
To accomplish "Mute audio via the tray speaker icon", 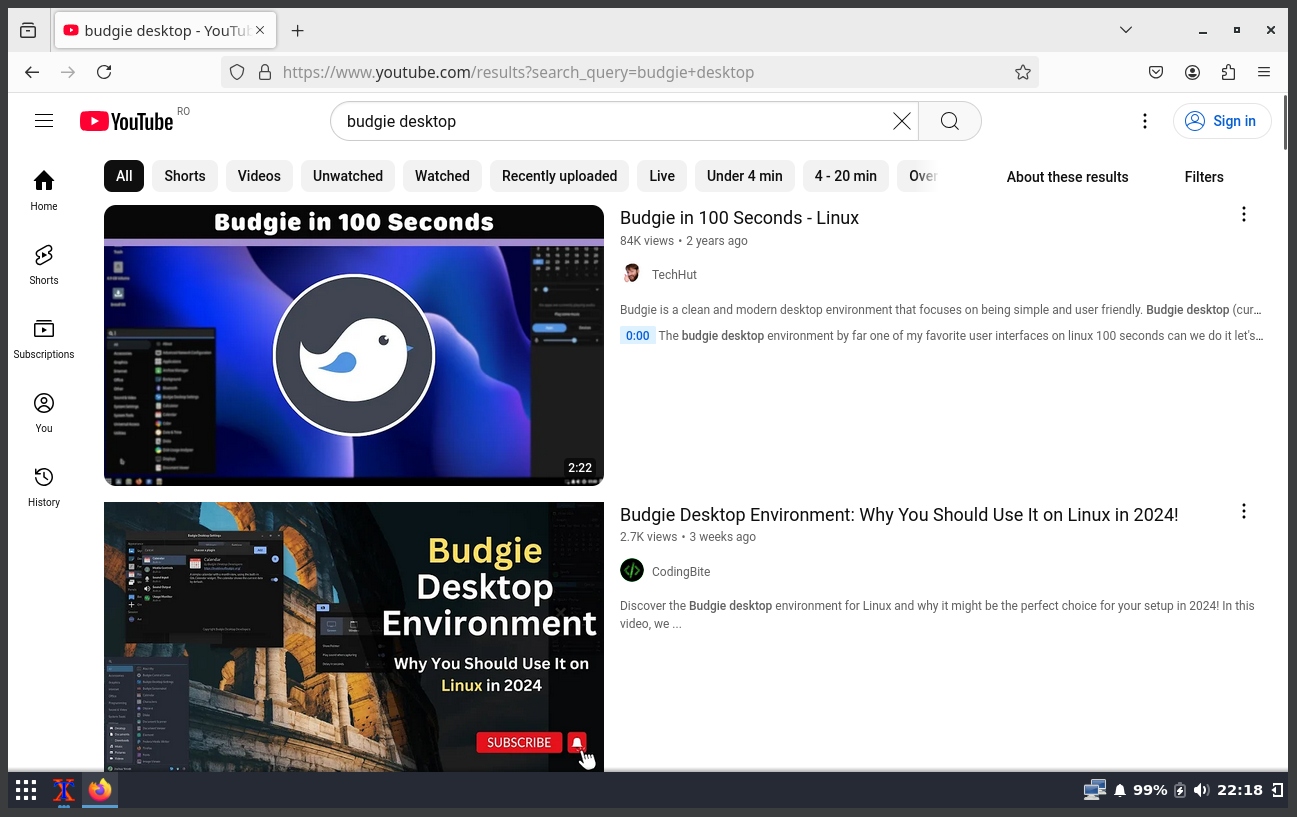I will tap(1201, 790).
